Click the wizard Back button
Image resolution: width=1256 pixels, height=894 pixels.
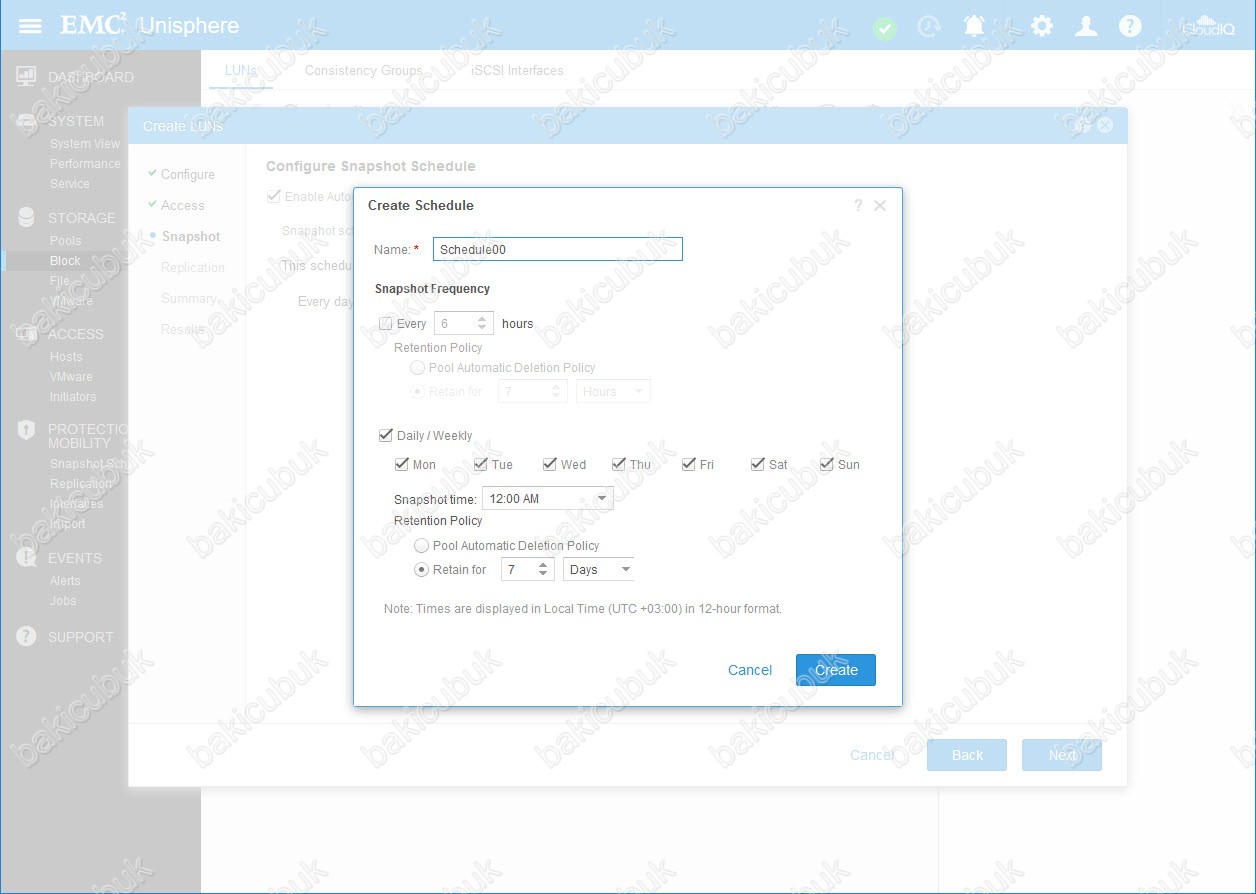tap(967, 755)
